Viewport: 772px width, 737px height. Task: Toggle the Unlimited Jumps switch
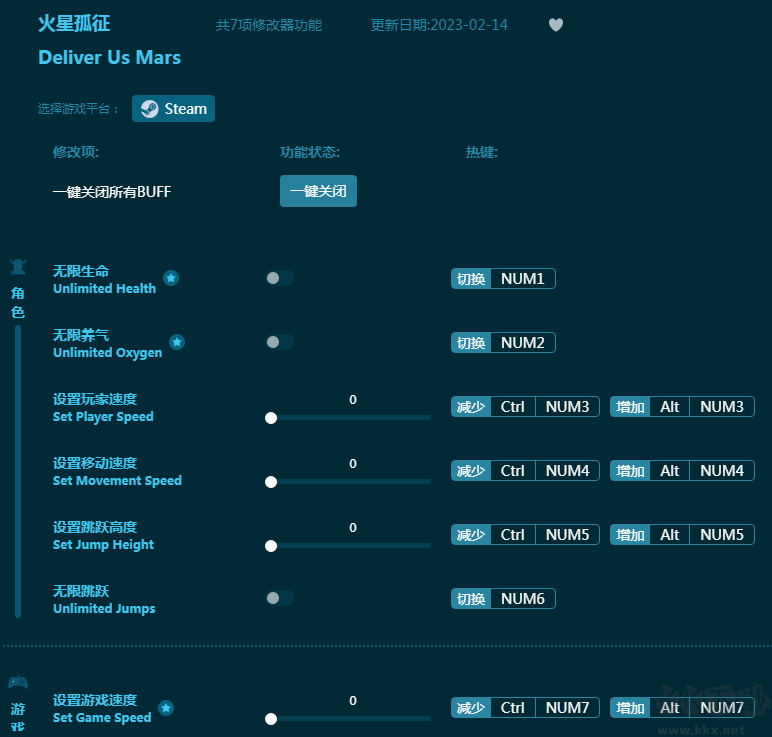click(x=279, y=598)
